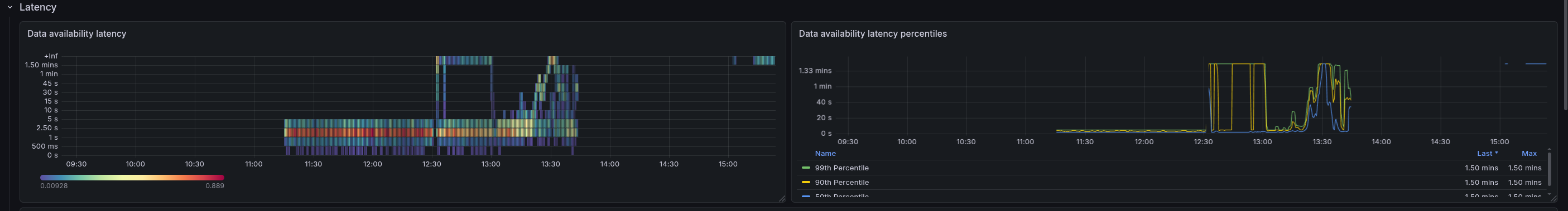The height and width of the screenshot is (211, 1568).
Task: Click the 12:30 x-axis label on heatmap
Action: 431,164
